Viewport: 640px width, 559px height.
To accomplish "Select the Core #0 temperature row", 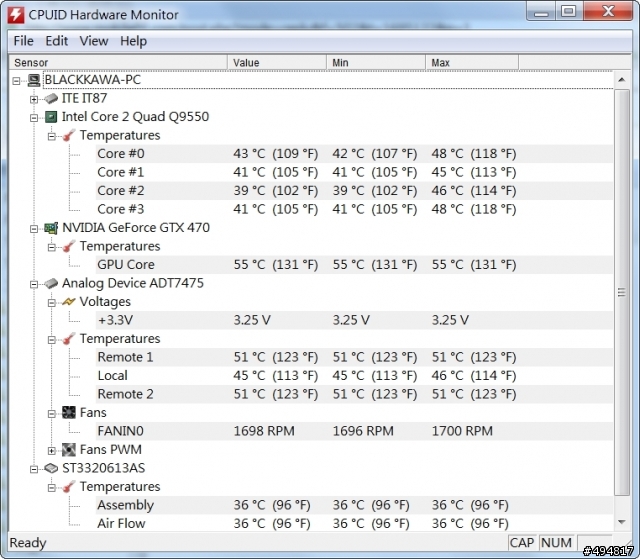I will 354,154.
